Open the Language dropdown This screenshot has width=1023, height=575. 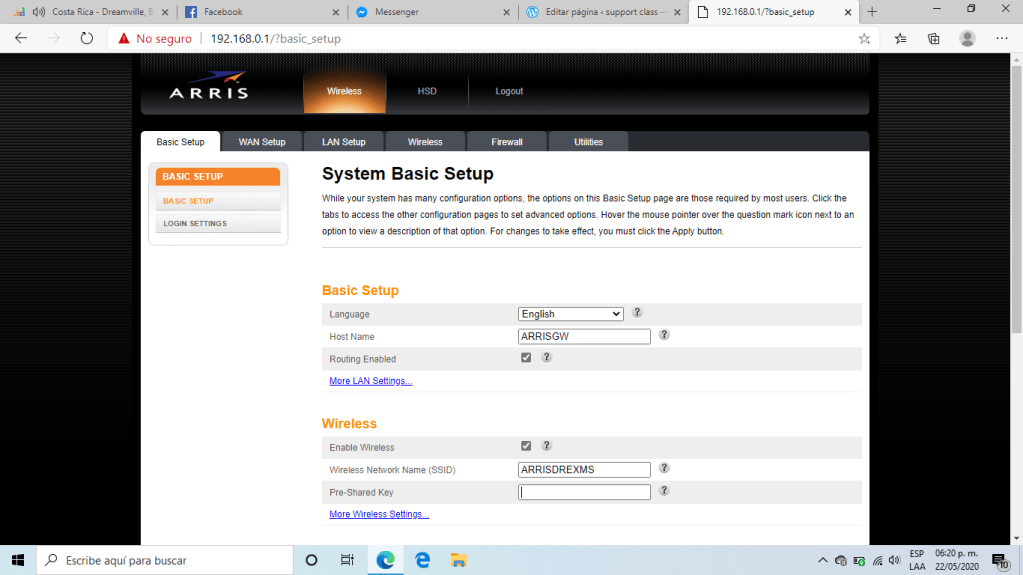[x=570, y=314]
